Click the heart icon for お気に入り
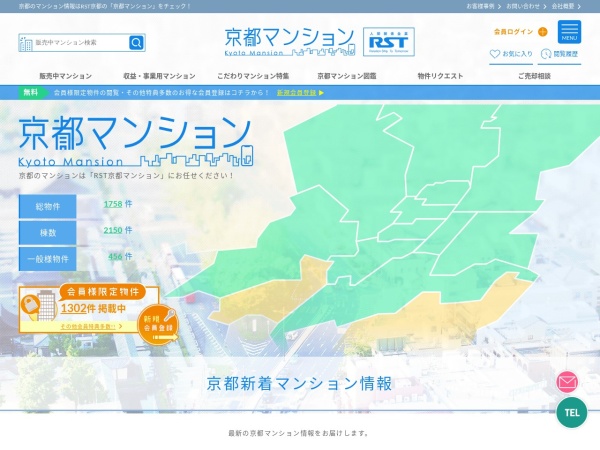 494,54
